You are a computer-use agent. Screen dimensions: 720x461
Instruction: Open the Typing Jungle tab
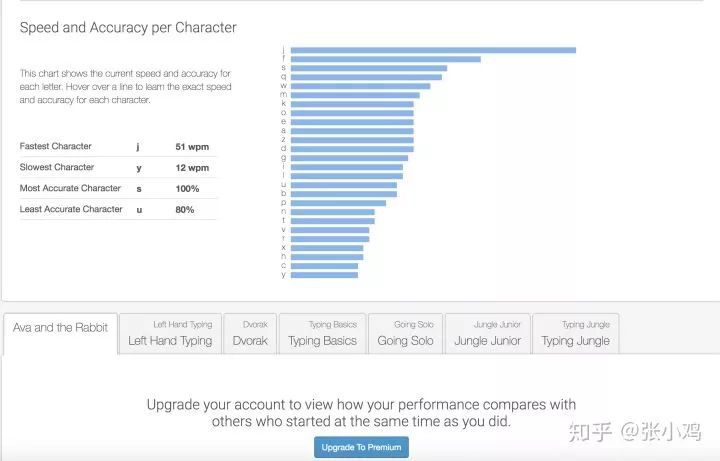pyautogui.click(x=575, y=333)
